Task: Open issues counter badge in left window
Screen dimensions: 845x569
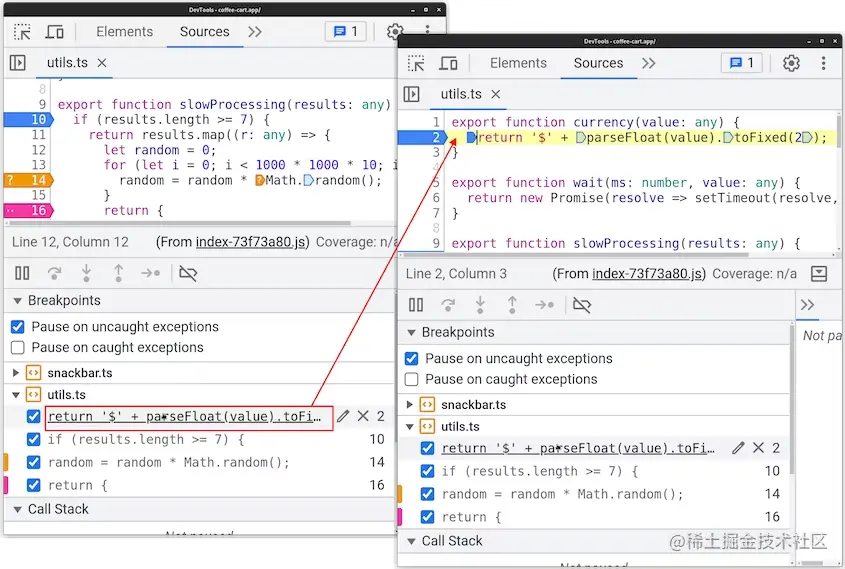Action: coord(345,32)
